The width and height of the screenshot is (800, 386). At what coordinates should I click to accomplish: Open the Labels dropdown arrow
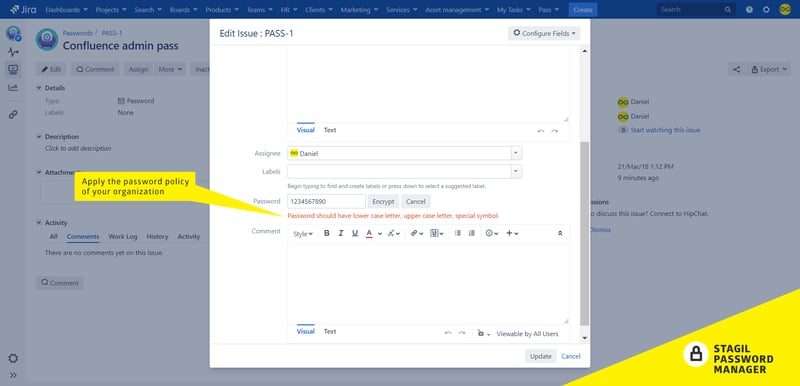(516, 171)
